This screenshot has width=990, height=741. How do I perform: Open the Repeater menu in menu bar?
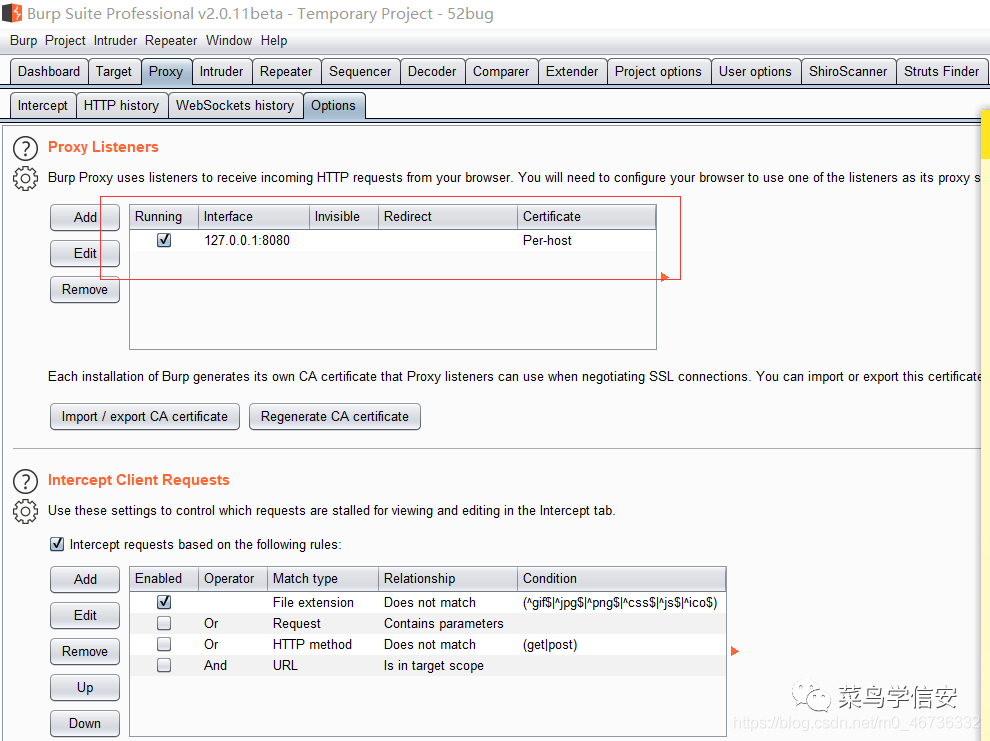click(x=171, y=40)
